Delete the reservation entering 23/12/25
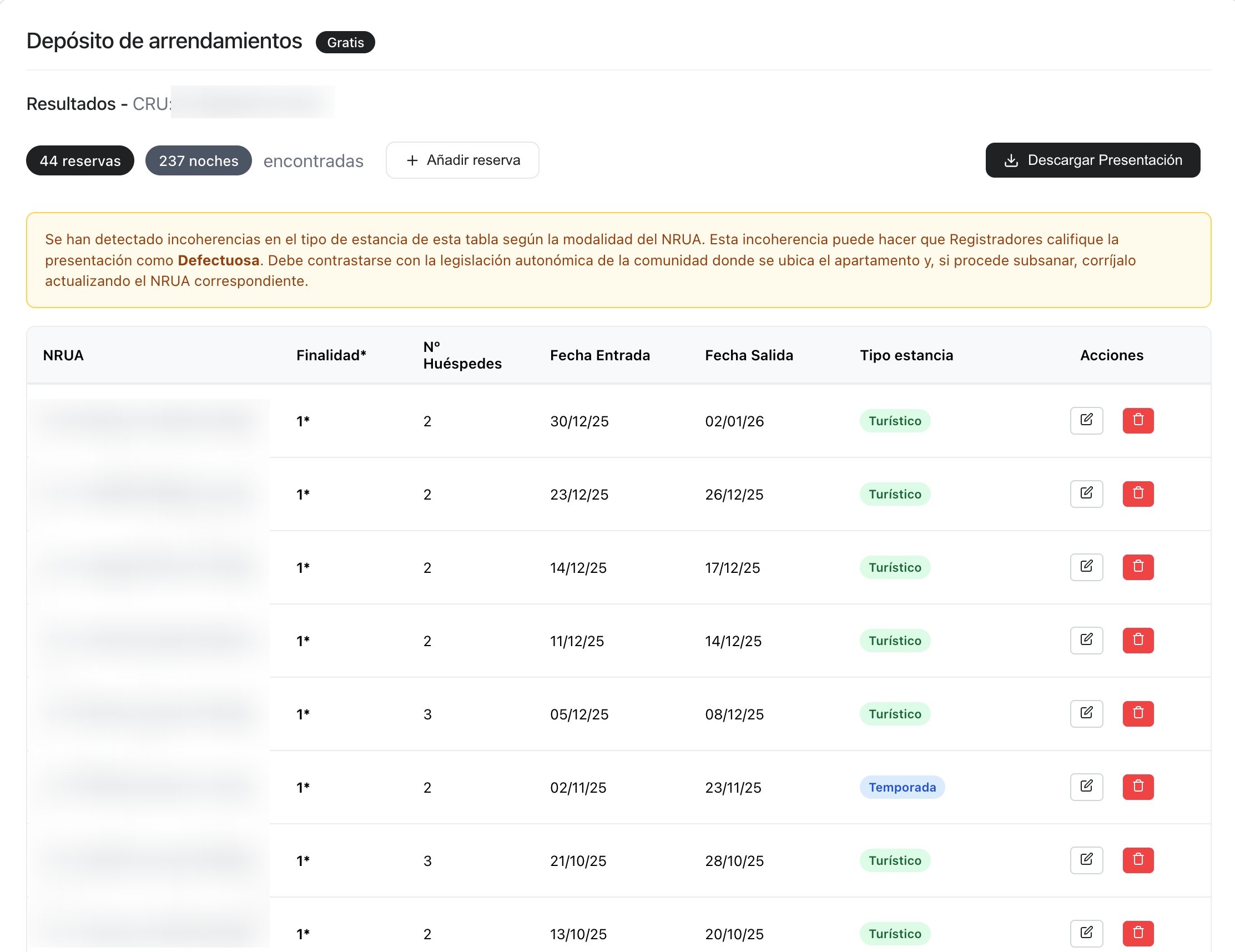1235x952 pixels. (1138, 494)
